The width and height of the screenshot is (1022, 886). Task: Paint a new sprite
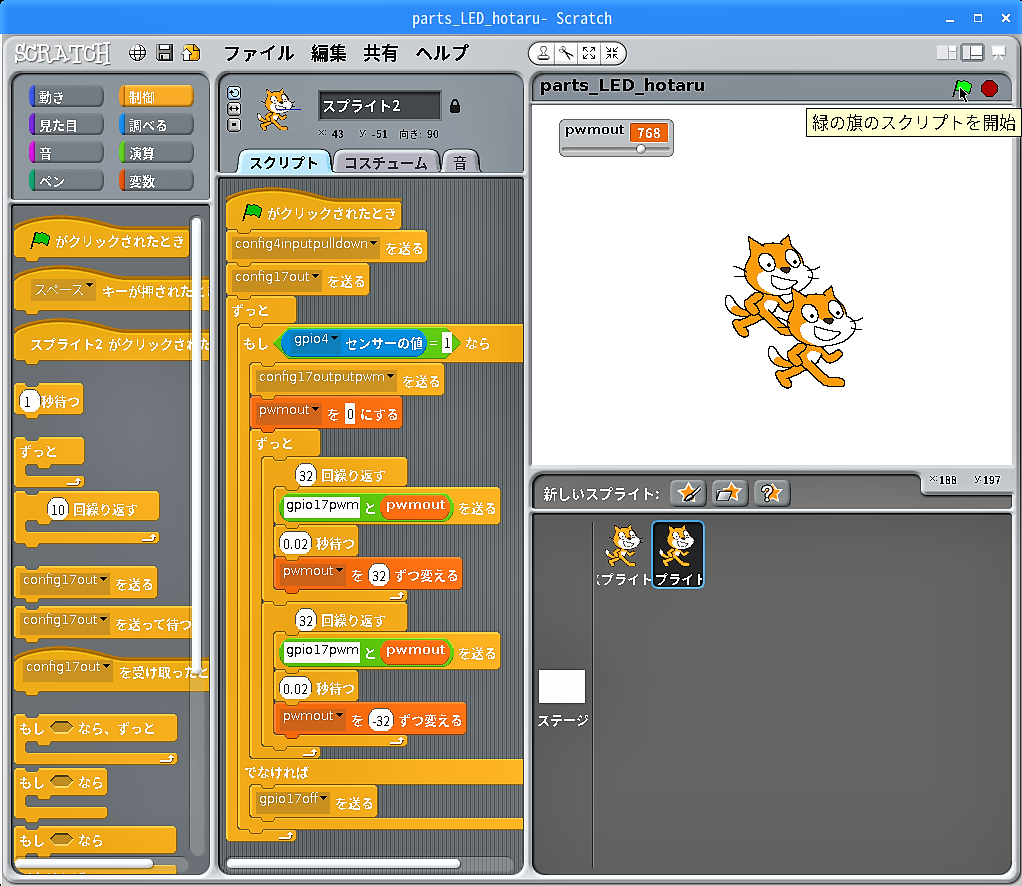688,493
